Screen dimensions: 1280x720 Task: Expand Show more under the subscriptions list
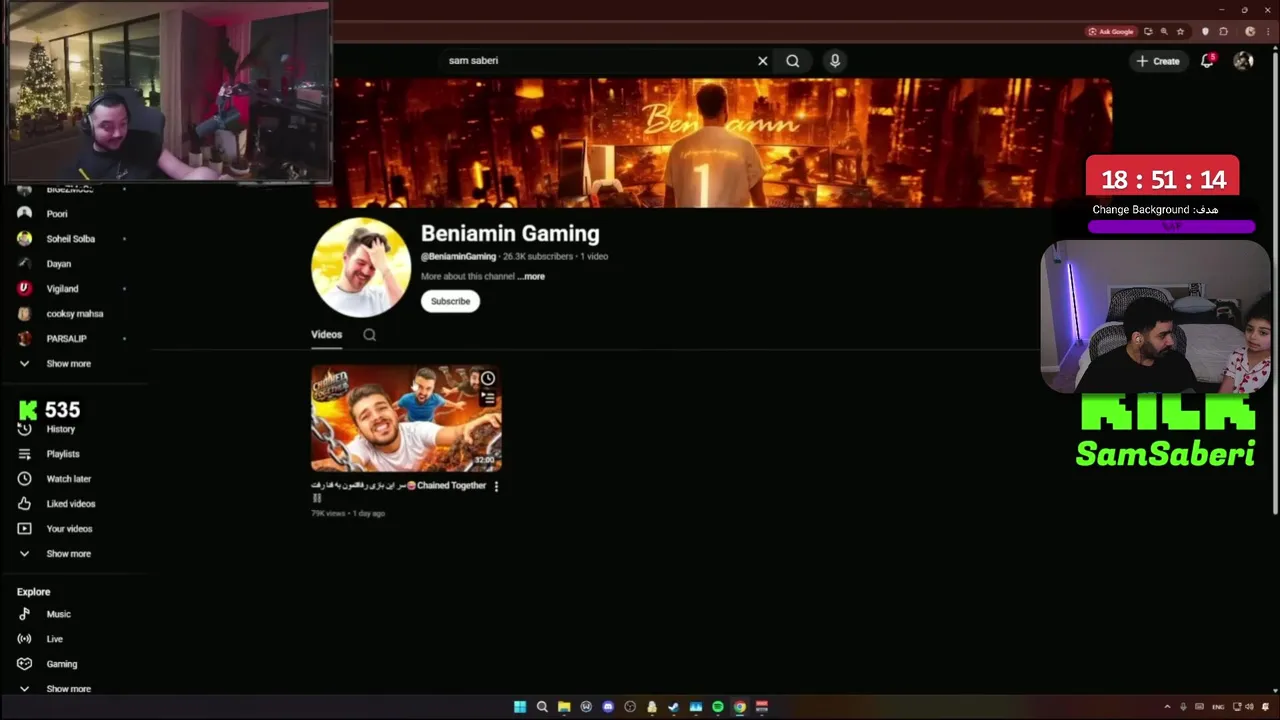coord(70,364)
